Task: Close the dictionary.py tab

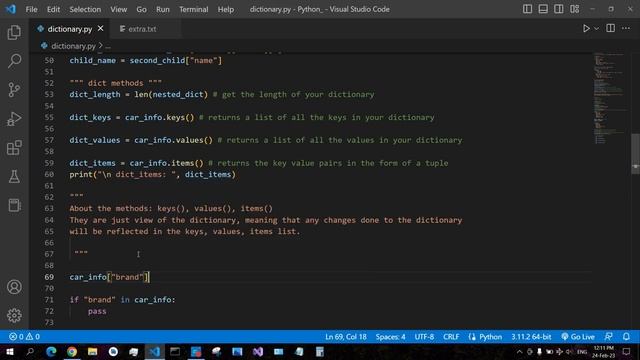Action: tap(100, 29)
